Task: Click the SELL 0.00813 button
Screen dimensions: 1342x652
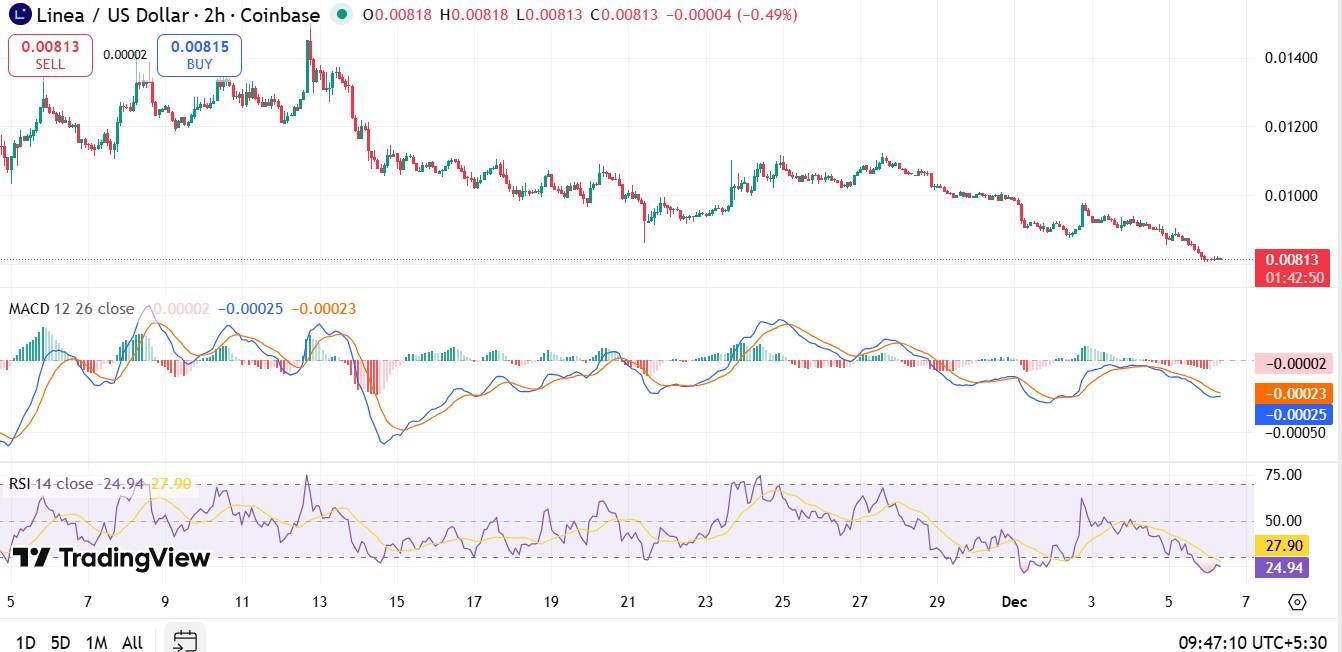Action: point(49,54)
